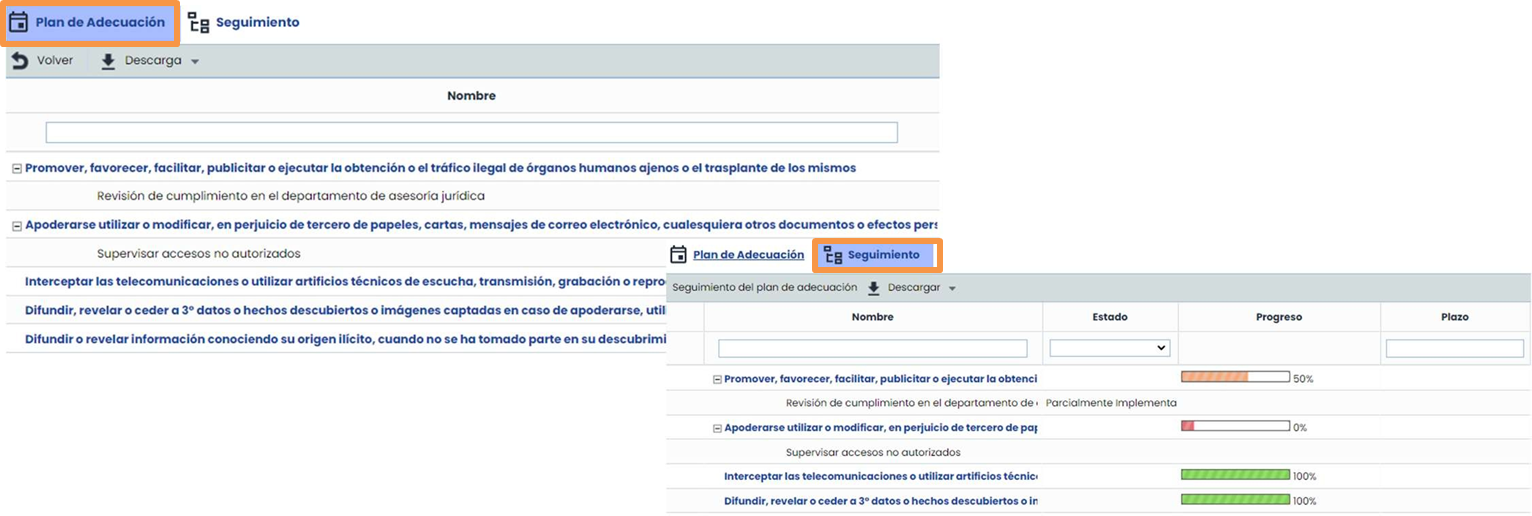Click the hierarchy icon beside top Seguimiento

tap(199, 23)
